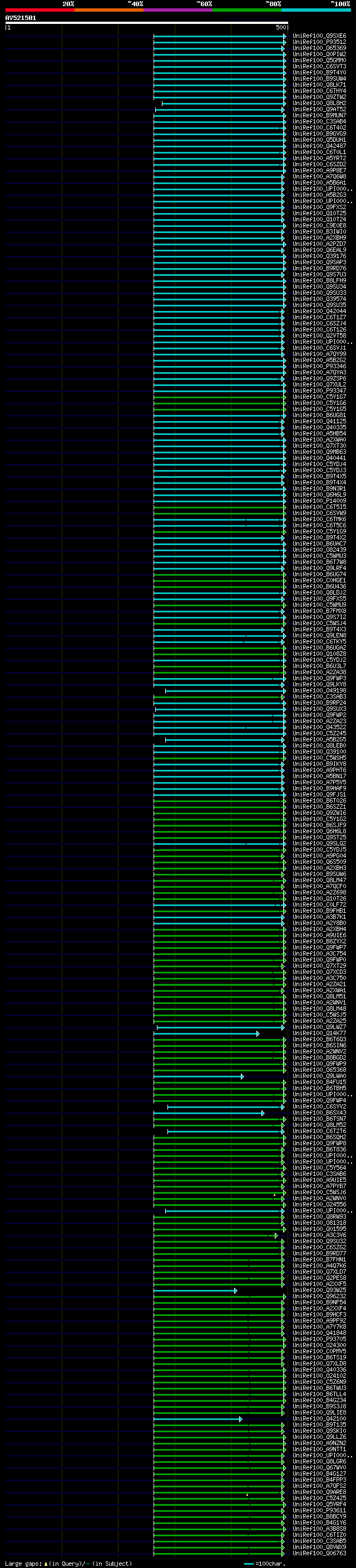Screen dimensions: 356x1568
Task: Select label UniRef100_Q42100
Action: [319, 1419]
